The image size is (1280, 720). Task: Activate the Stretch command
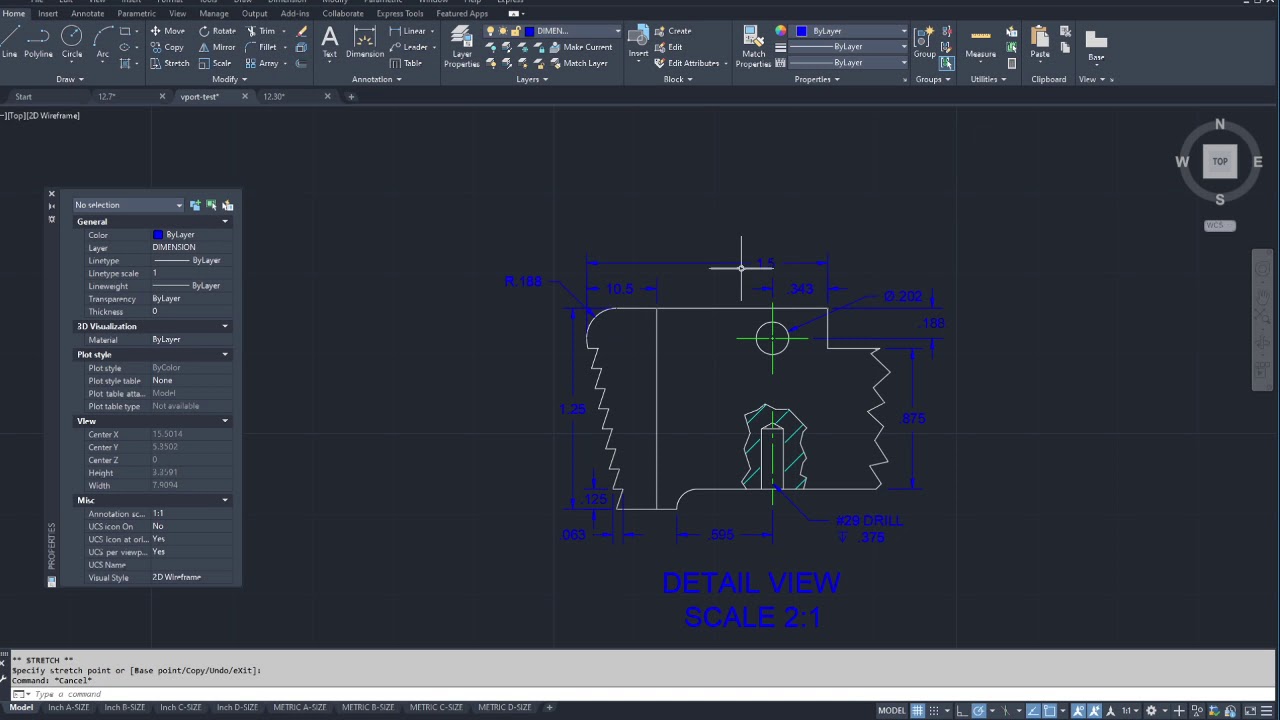pyautogui.click(x=169, y=63)
